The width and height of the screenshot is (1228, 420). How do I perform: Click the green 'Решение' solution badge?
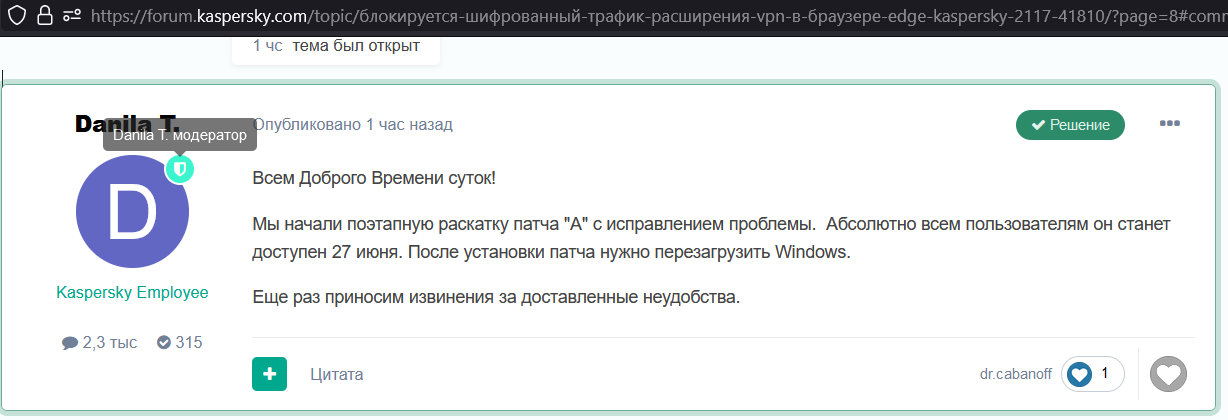(x=1070, y=125)
